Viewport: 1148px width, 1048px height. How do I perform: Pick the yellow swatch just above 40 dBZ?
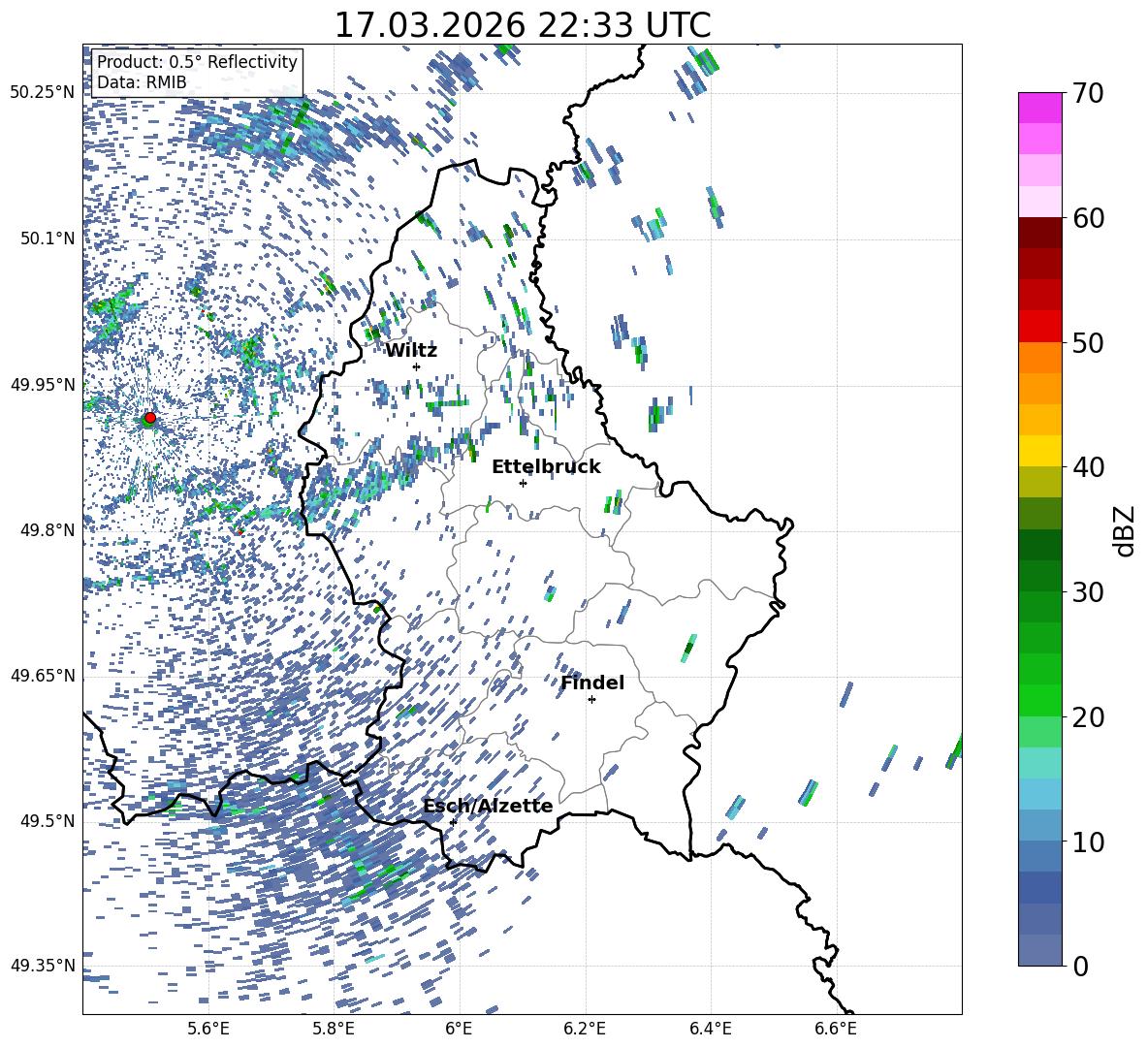[1039, 452]
